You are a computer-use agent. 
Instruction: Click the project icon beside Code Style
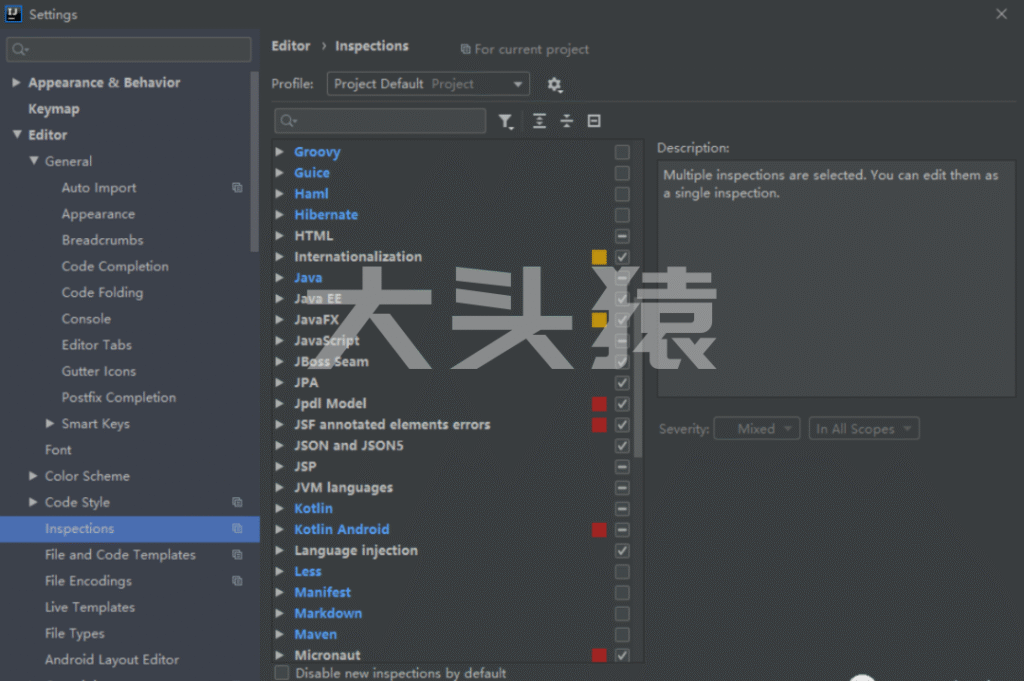[237, 502]
